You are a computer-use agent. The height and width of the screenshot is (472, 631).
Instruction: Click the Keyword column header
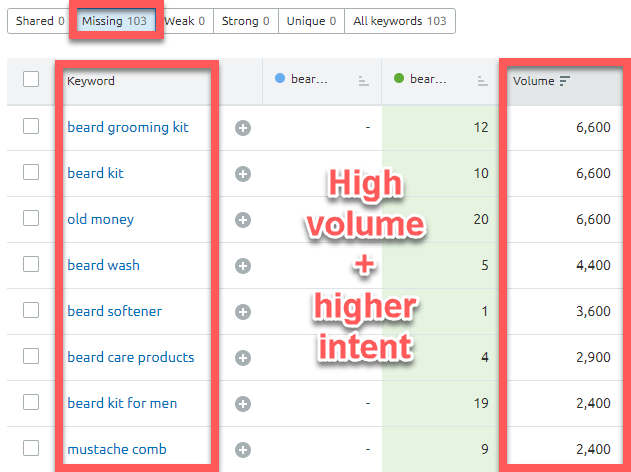(x=91, y=81)
